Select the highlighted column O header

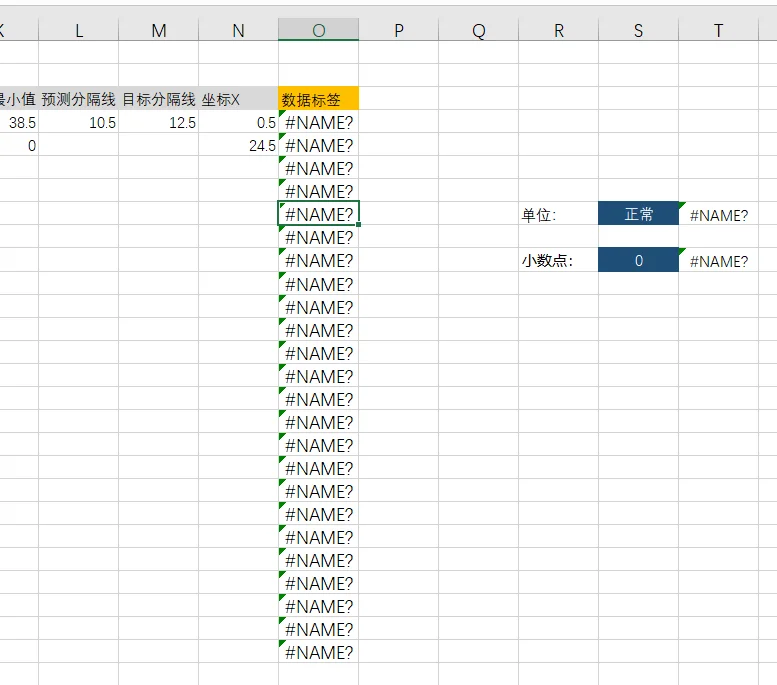point(319,30)
